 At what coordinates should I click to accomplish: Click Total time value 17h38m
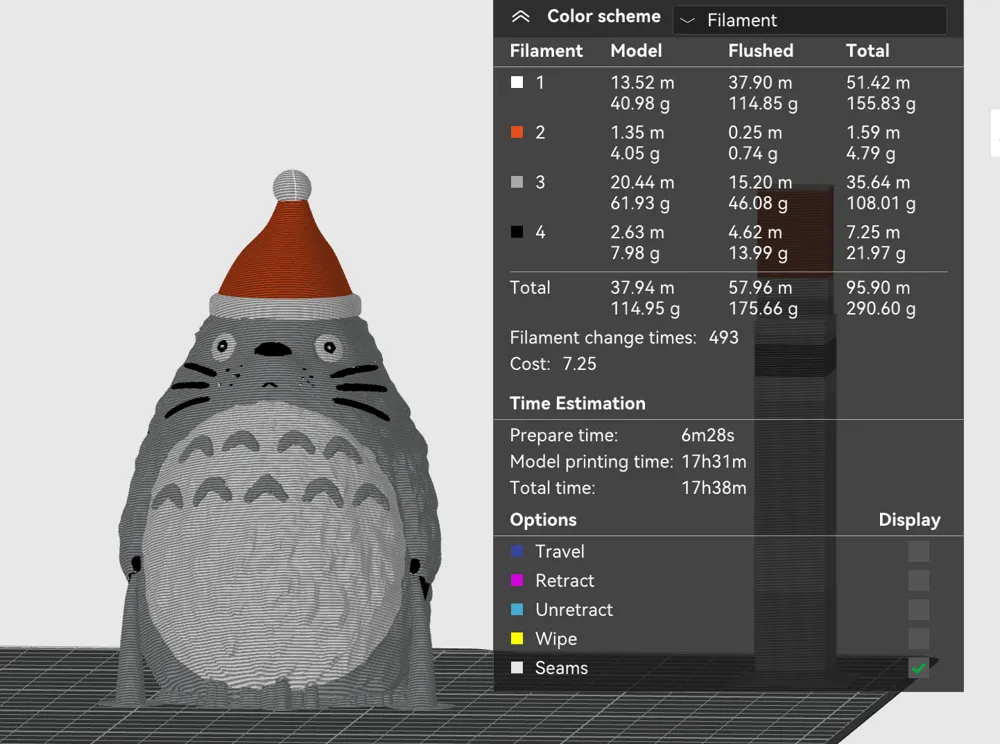pos(714,488)
